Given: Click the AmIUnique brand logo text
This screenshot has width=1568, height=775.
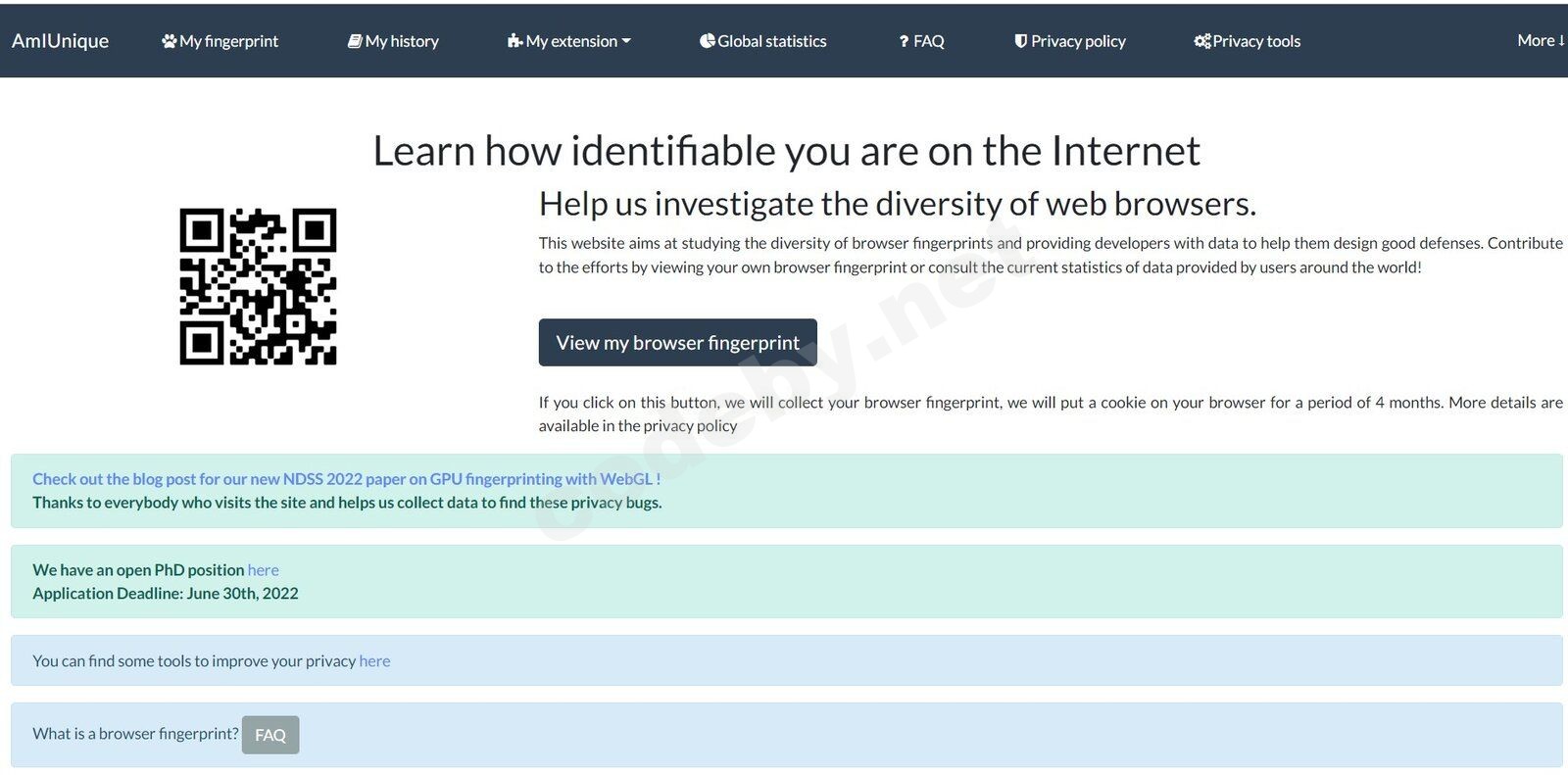Looking at the screenshot, I should point(60,41).
